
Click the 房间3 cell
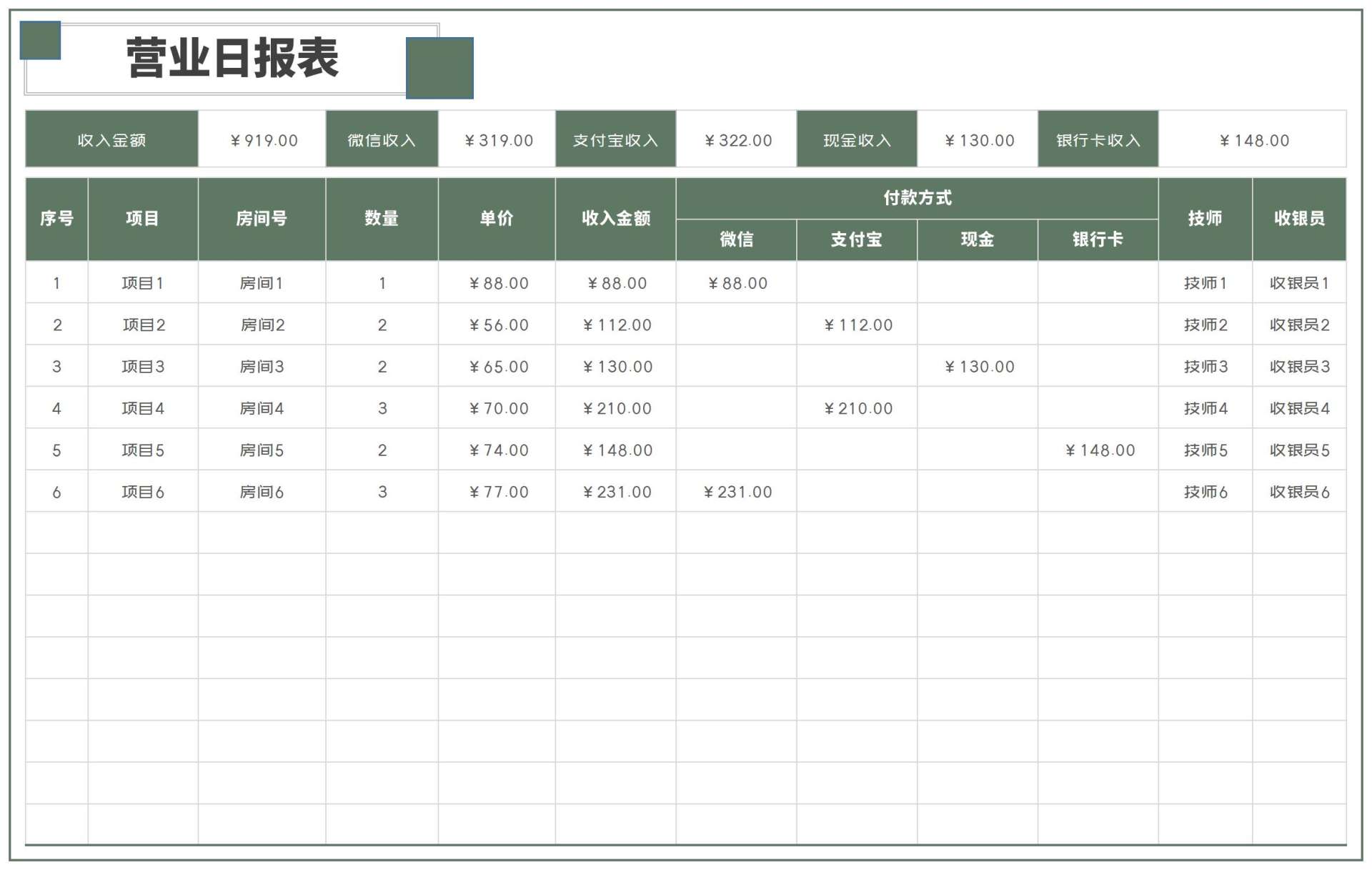[262, 367]
